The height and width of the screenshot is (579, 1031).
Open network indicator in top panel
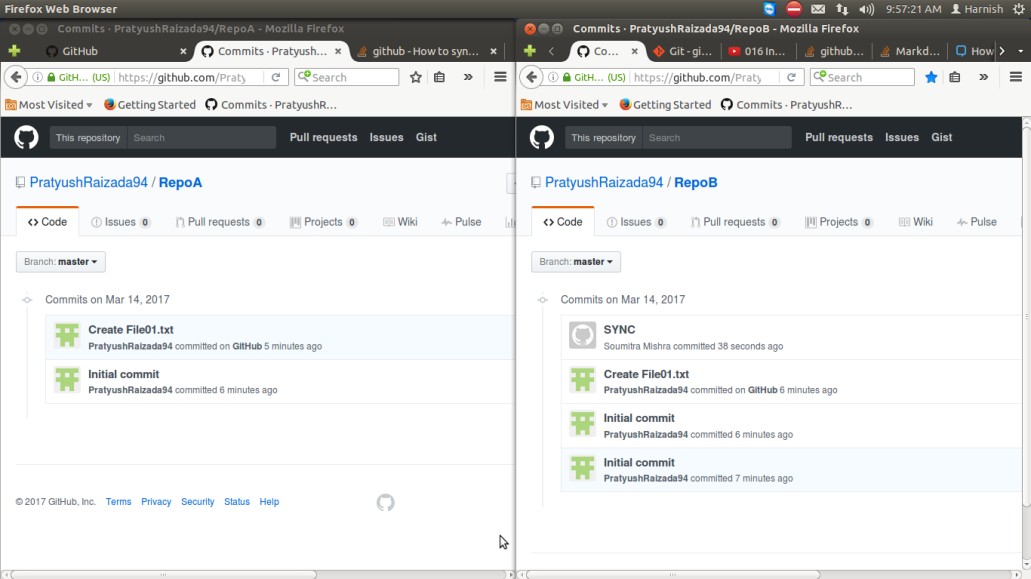[x=842, y=9]
